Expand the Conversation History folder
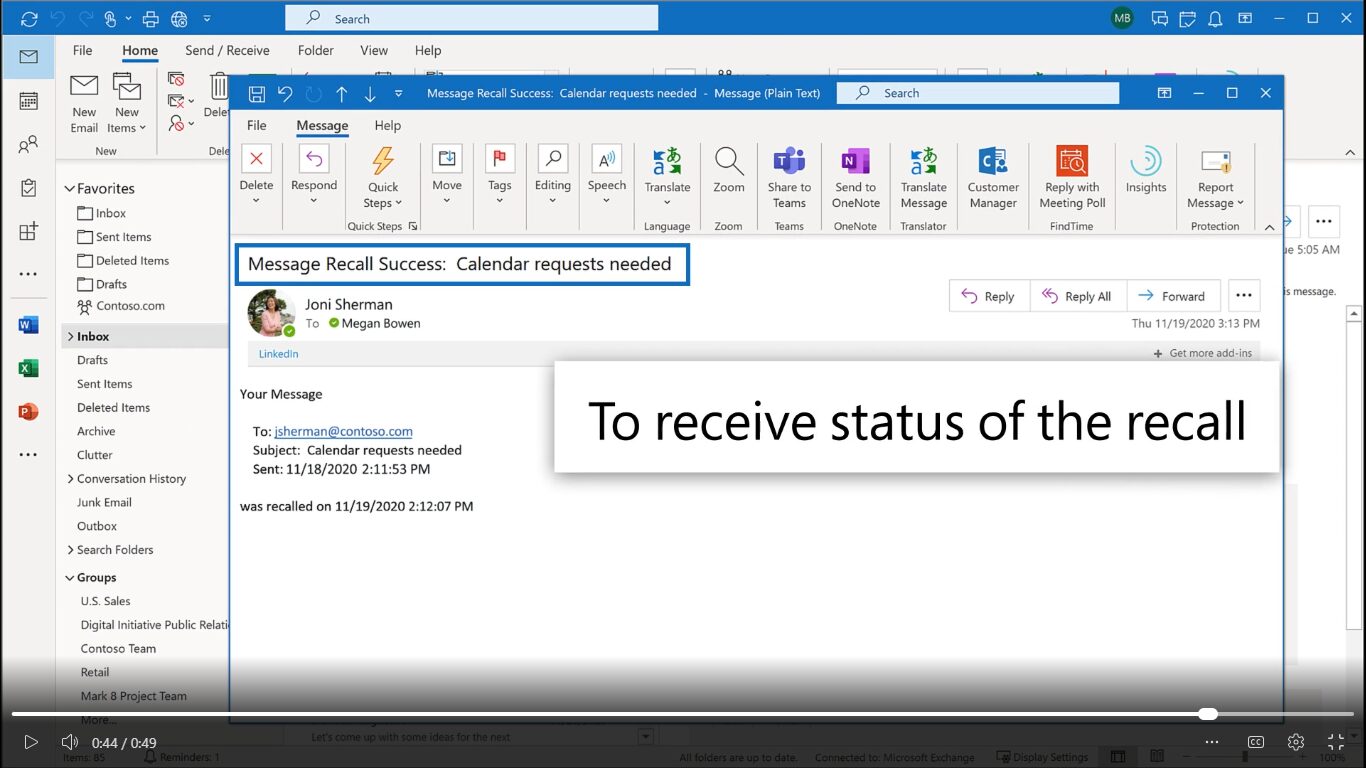This screenshot has height=768, width=1366. [70, 479]
